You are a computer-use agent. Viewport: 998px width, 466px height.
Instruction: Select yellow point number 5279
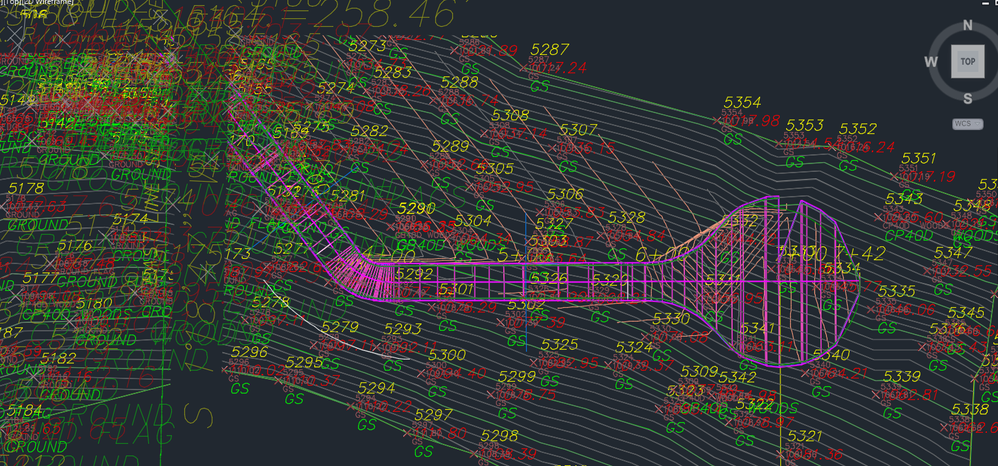point(341,327)
